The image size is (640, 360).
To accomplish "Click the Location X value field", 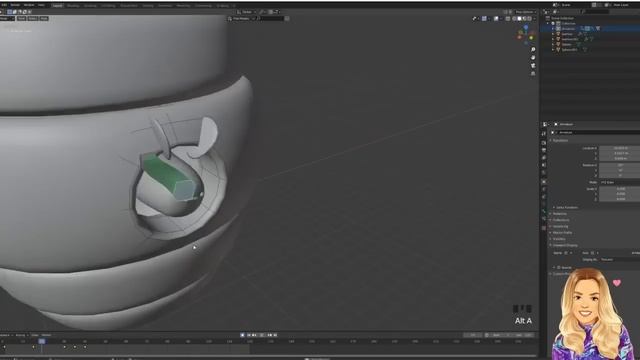I will pos(620,148).
